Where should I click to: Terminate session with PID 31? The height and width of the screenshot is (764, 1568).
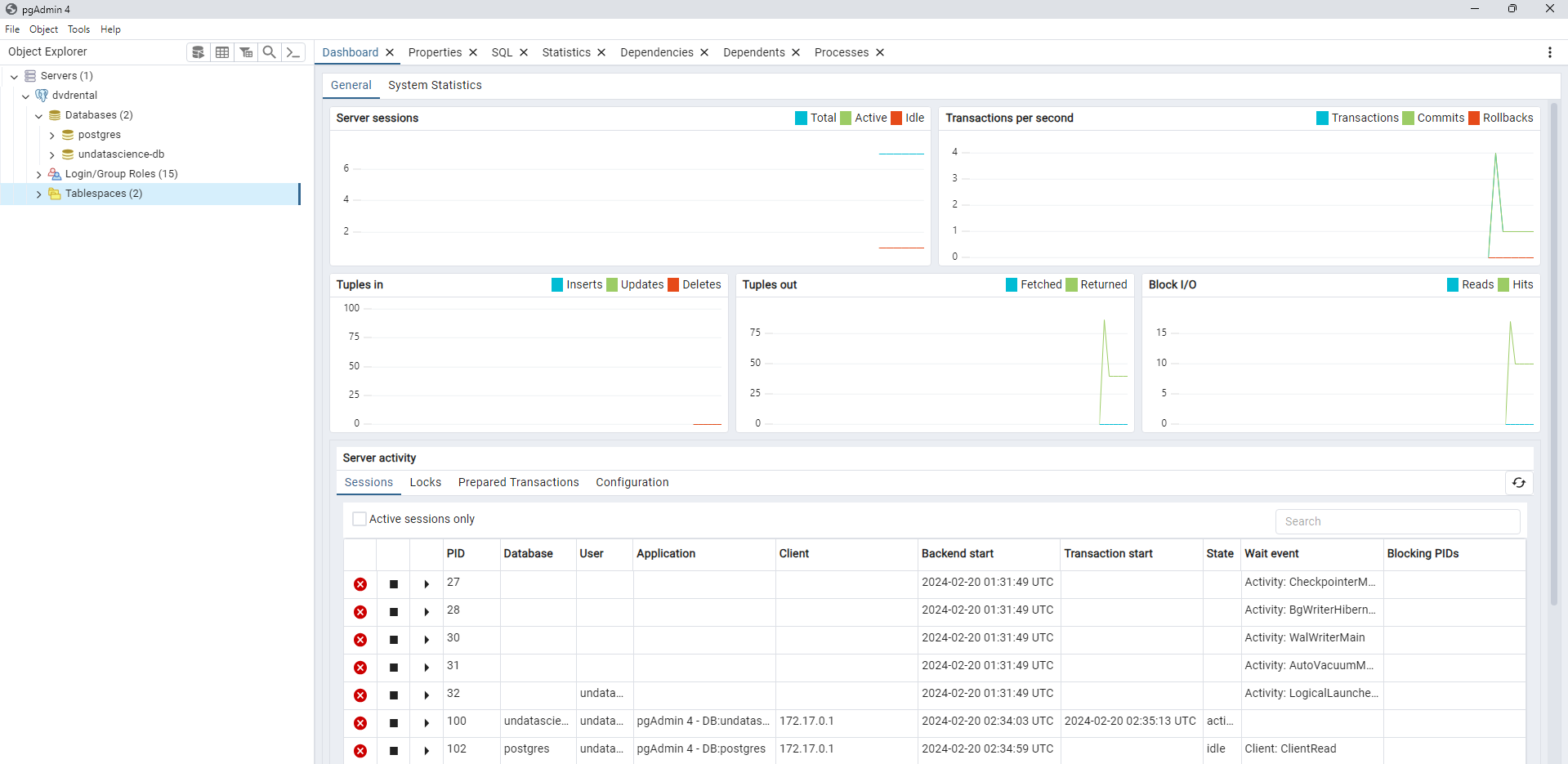point(360,668)
